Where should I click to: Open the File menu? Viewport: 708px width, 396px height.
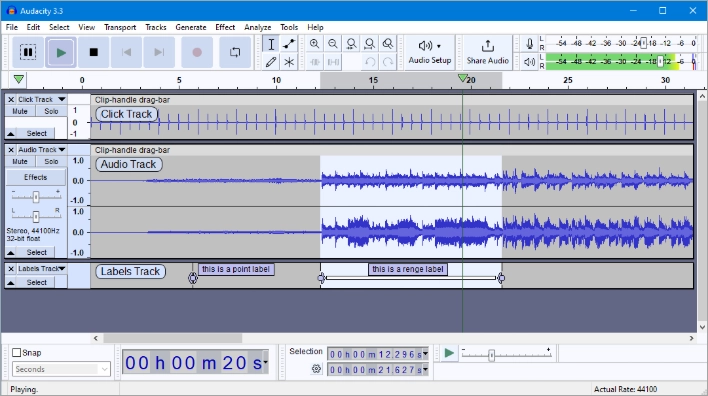12,27
